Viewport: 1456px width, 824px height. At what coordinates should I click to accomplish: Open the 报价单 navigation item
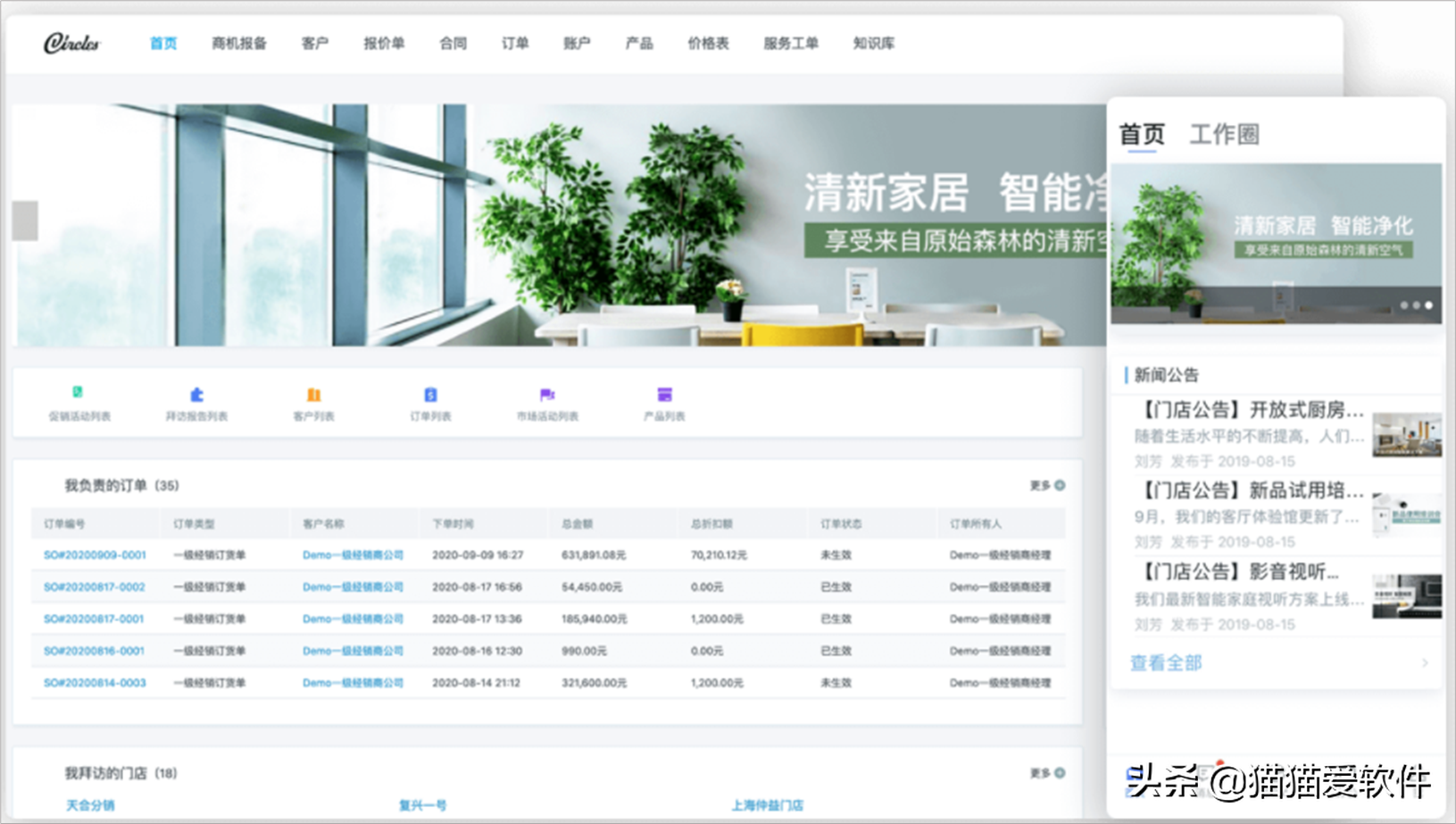384,42
